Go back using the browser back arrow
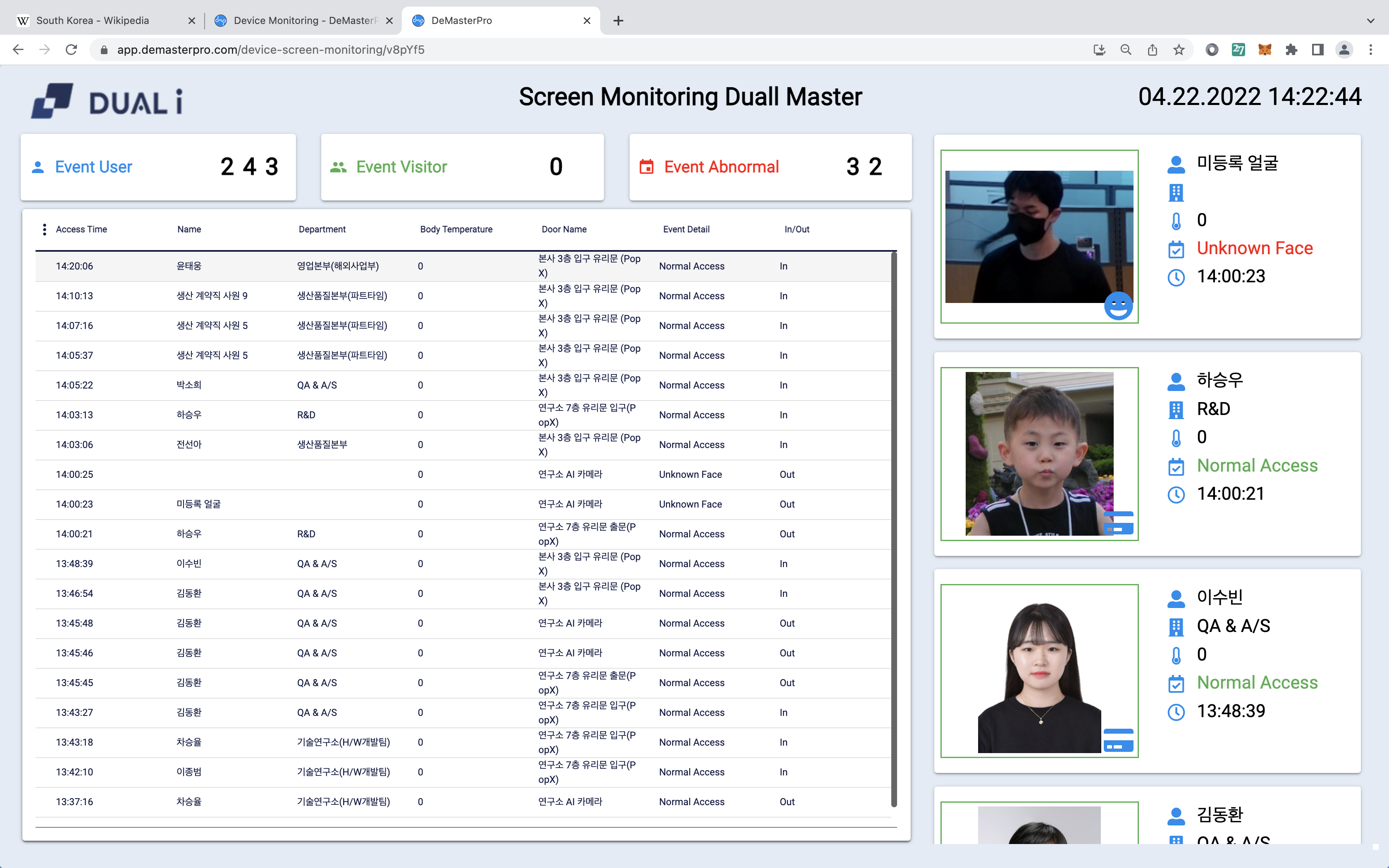 pyautogui.click(x=18, y=50)
